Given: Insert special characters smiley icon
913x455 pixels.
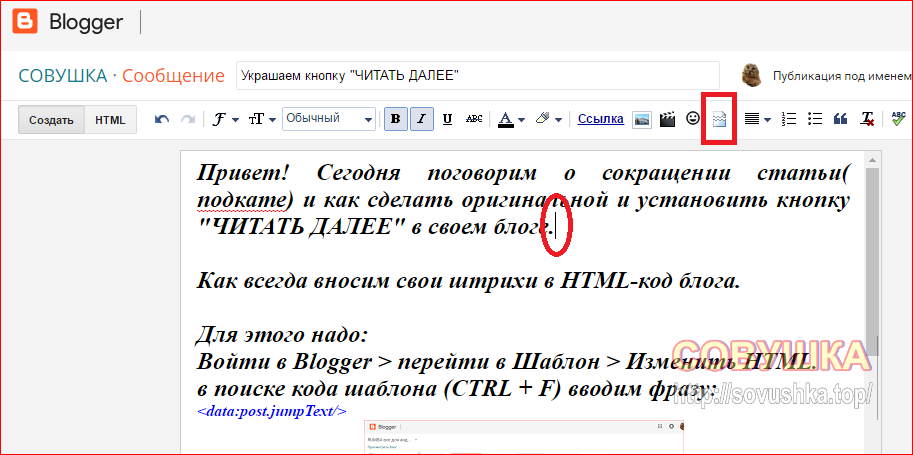Looking at the screenshot, I should [692, 119].
